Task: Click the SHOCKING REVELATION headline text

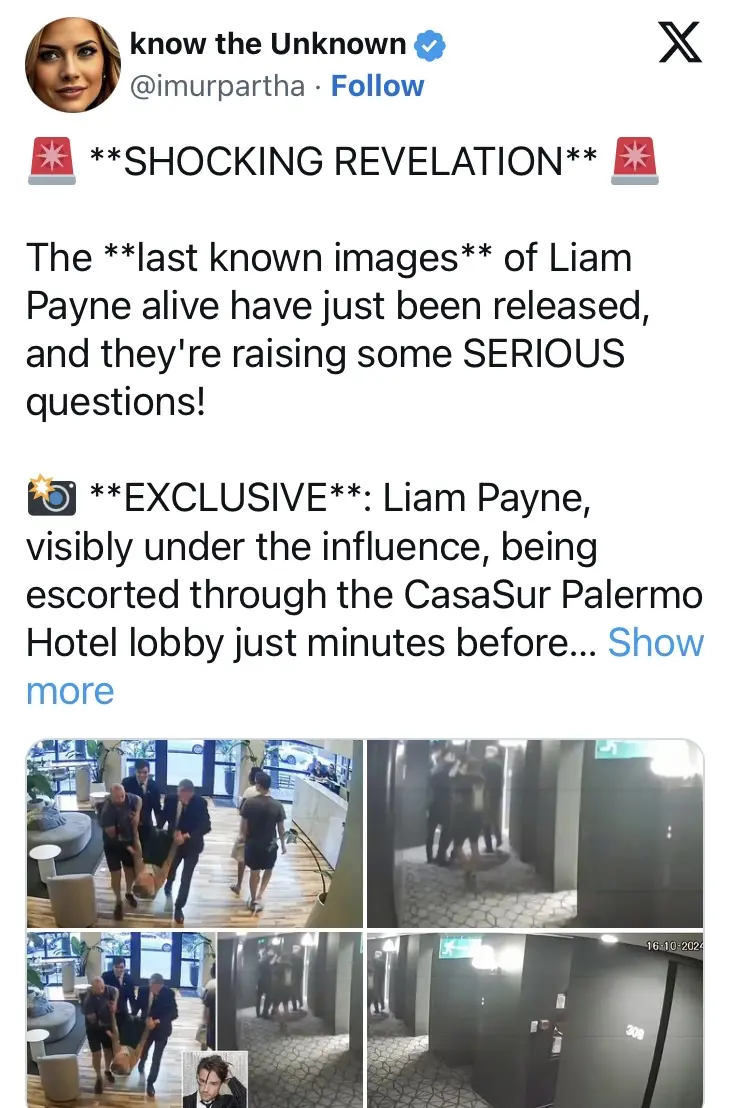Action: click(343, 161)
